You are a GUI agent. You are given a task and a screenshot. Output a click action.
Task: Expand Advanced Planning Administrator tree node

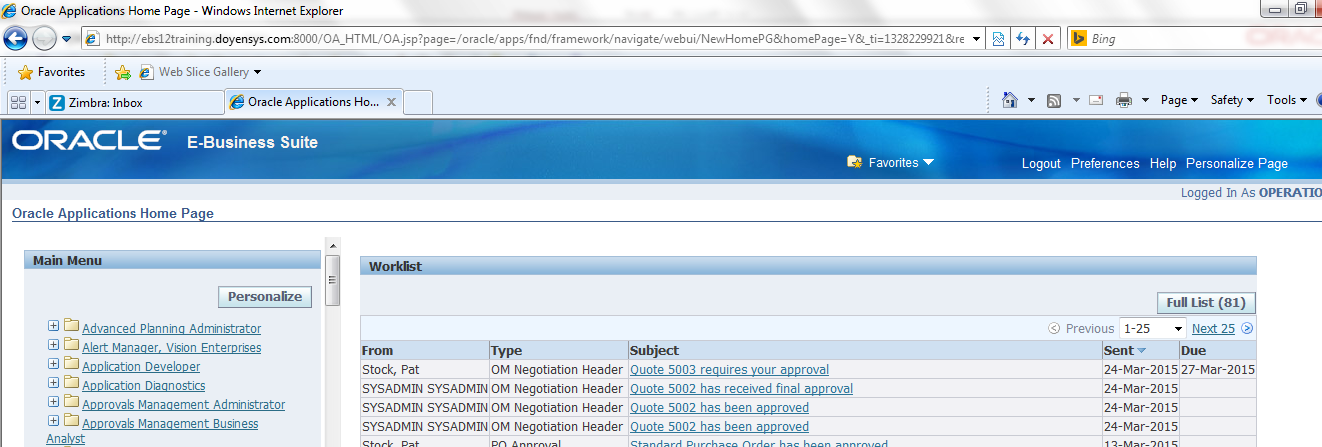coord(53,326)
